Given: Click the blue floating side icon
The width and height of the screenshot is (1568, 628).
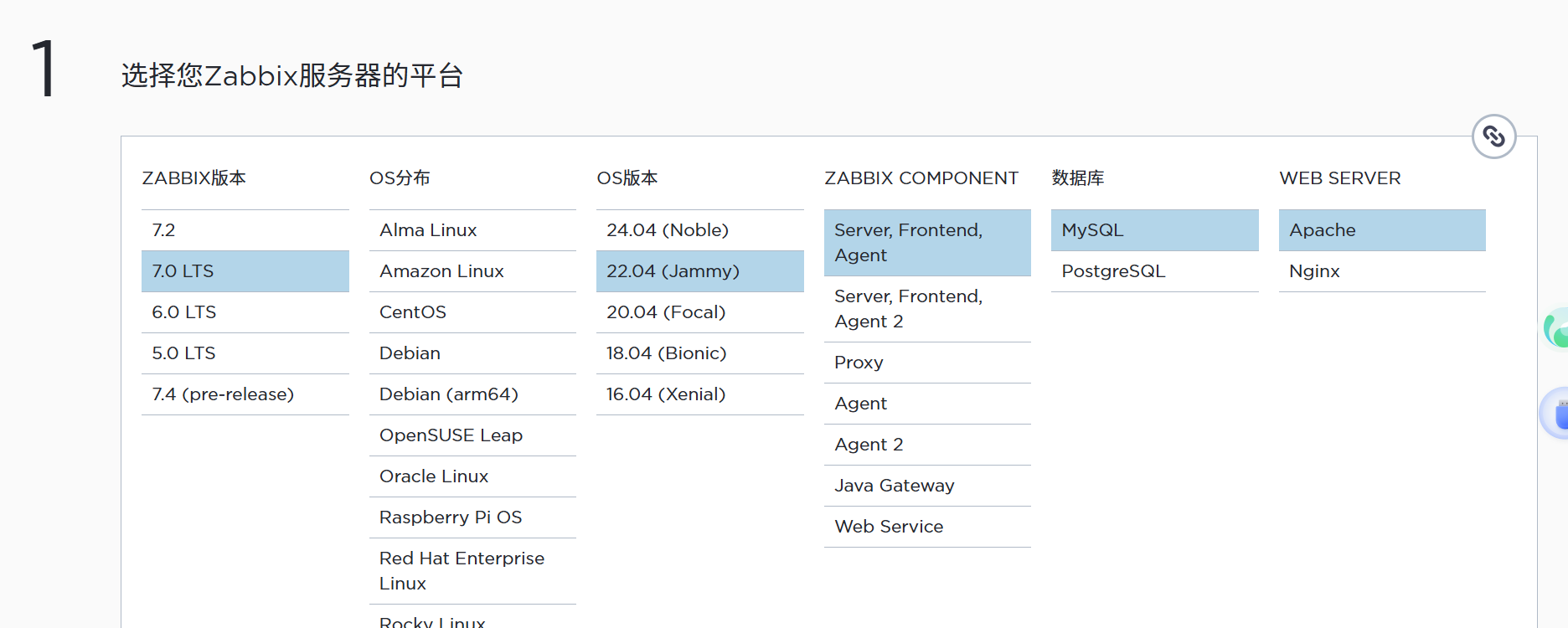Looking at the screenshot, I should coord(1557,413).
